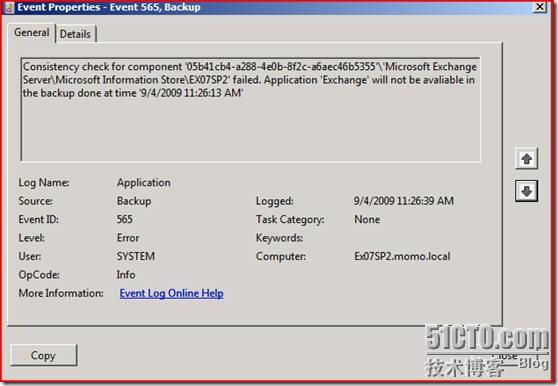
Task: Select the User value 'SYSTEM'
Action: click(136, 256)
